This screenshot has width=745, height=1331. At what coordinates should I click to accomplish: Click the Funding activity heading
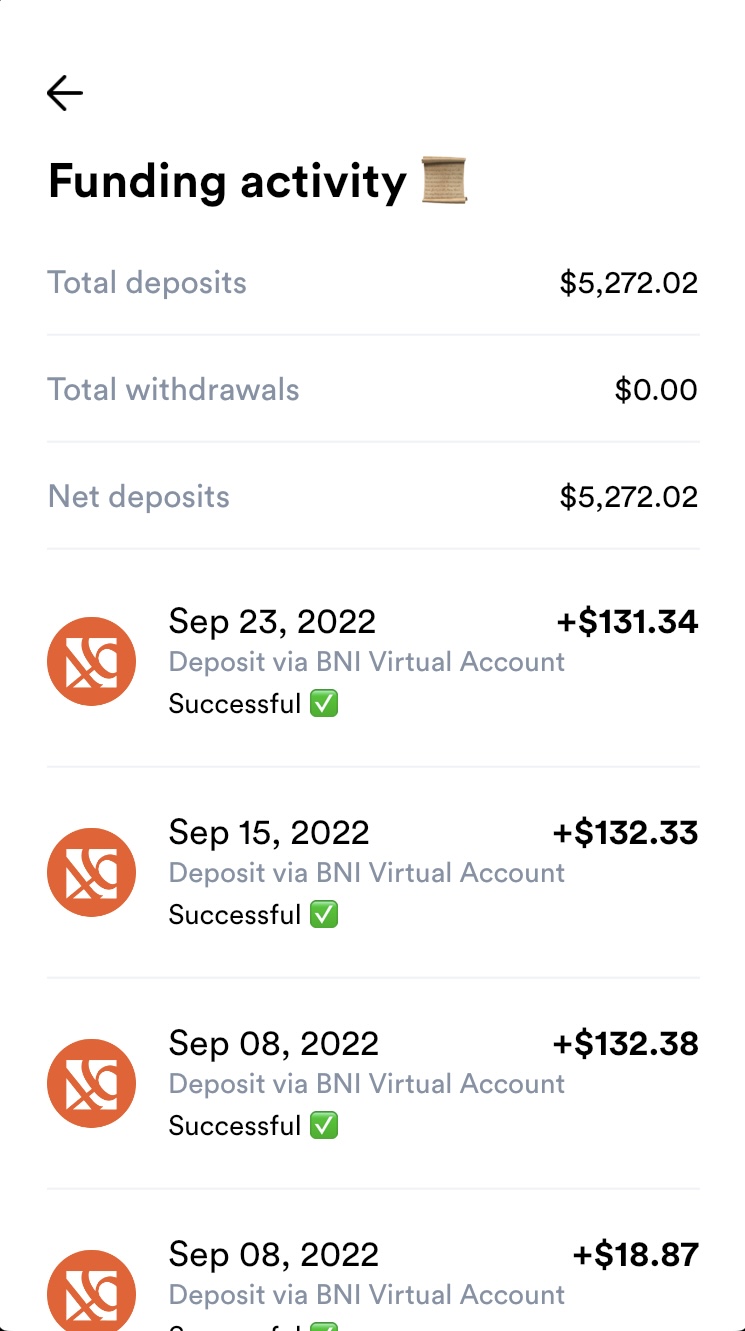pyautogui.click(x=227, y=182)
